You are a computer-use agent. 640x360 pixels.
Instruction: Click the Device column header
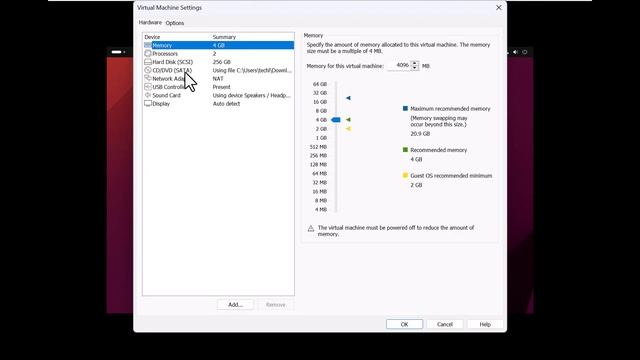pyautogui.click(x=152, y=37)
